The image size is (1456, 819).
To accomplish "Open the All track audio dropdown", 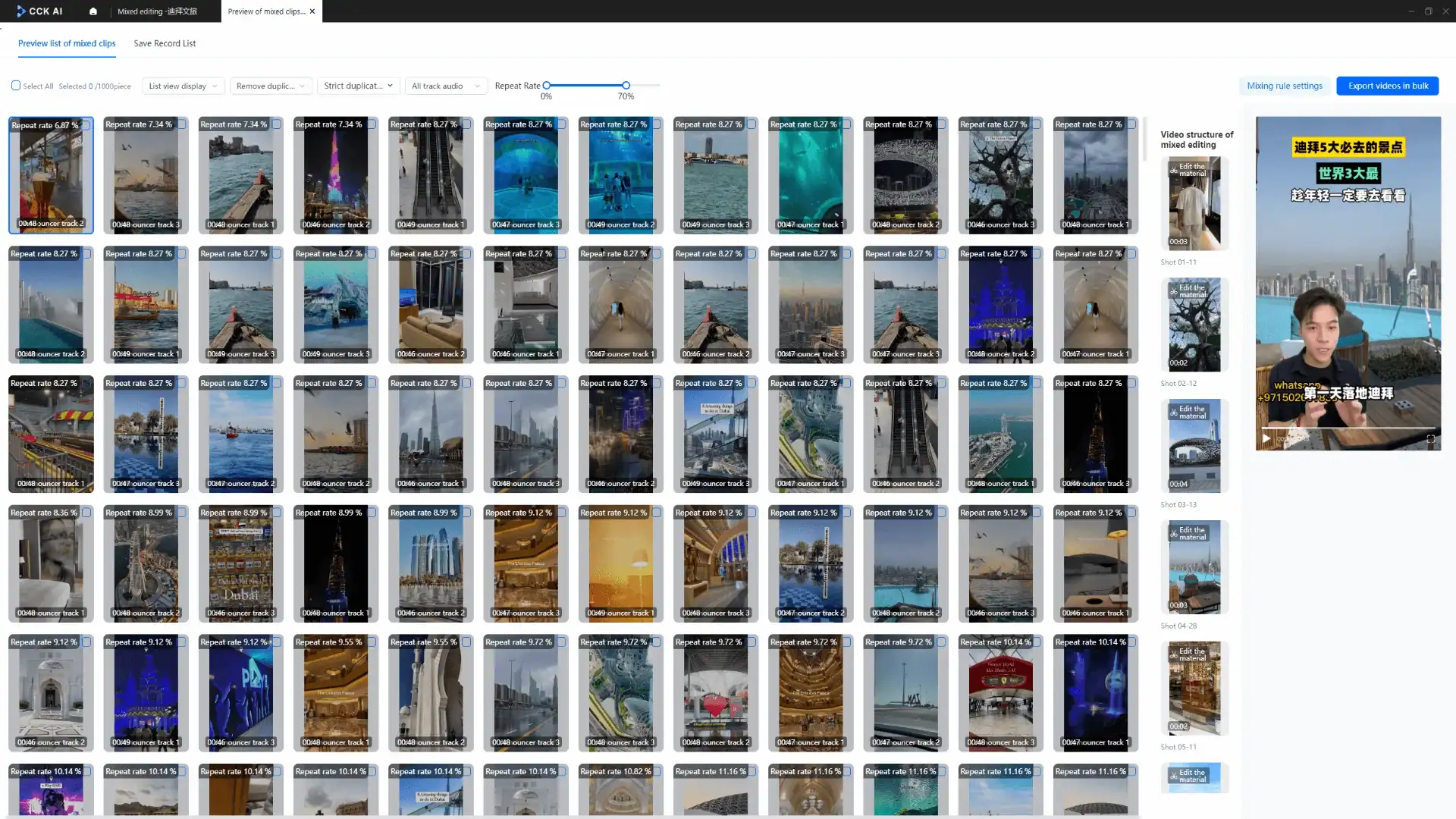I will [x=445, y=86].
